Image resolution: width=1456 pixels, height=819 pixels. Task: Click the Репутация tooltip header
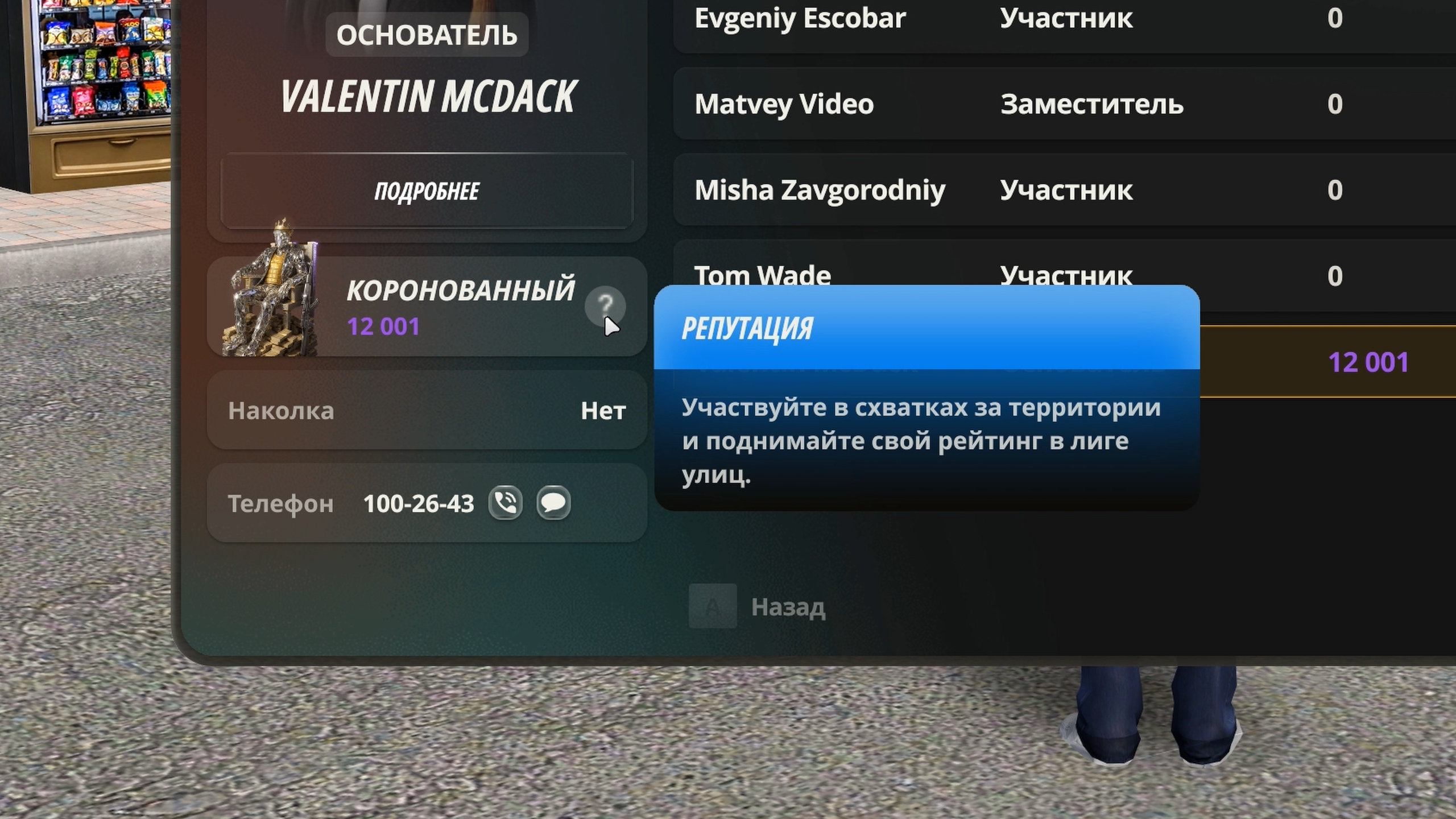(x=927, y=328)
